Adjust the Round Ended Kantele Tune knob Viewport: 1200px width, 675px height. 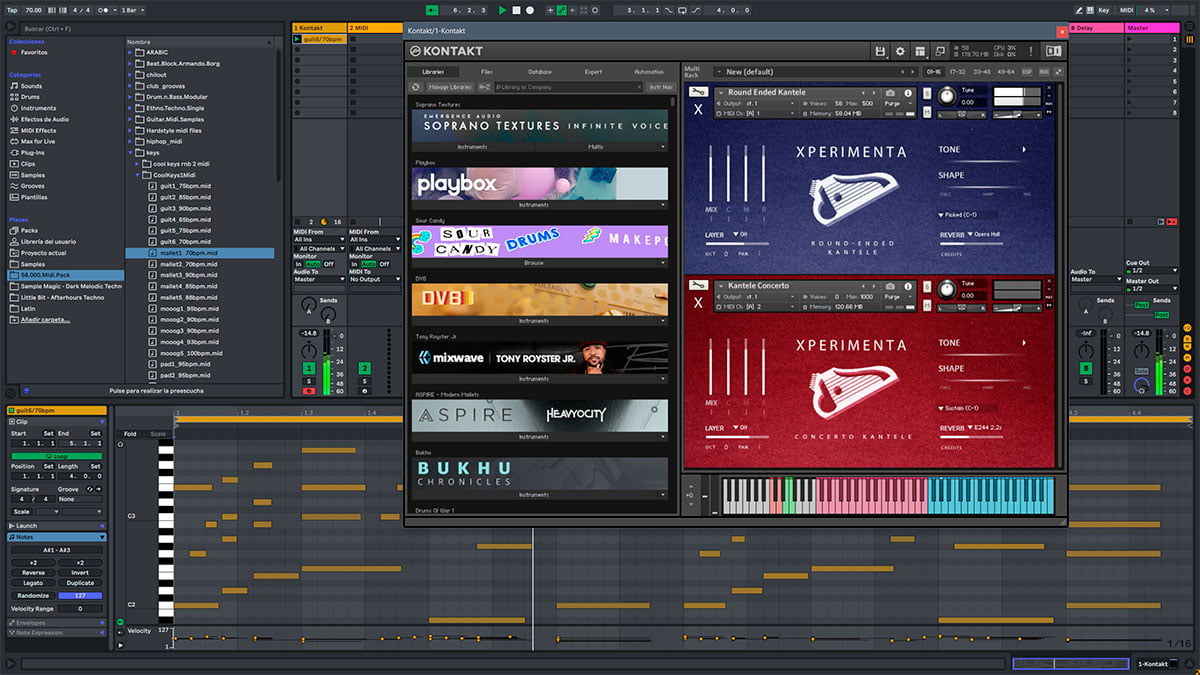pyautogui.click(x=946, y=95)
